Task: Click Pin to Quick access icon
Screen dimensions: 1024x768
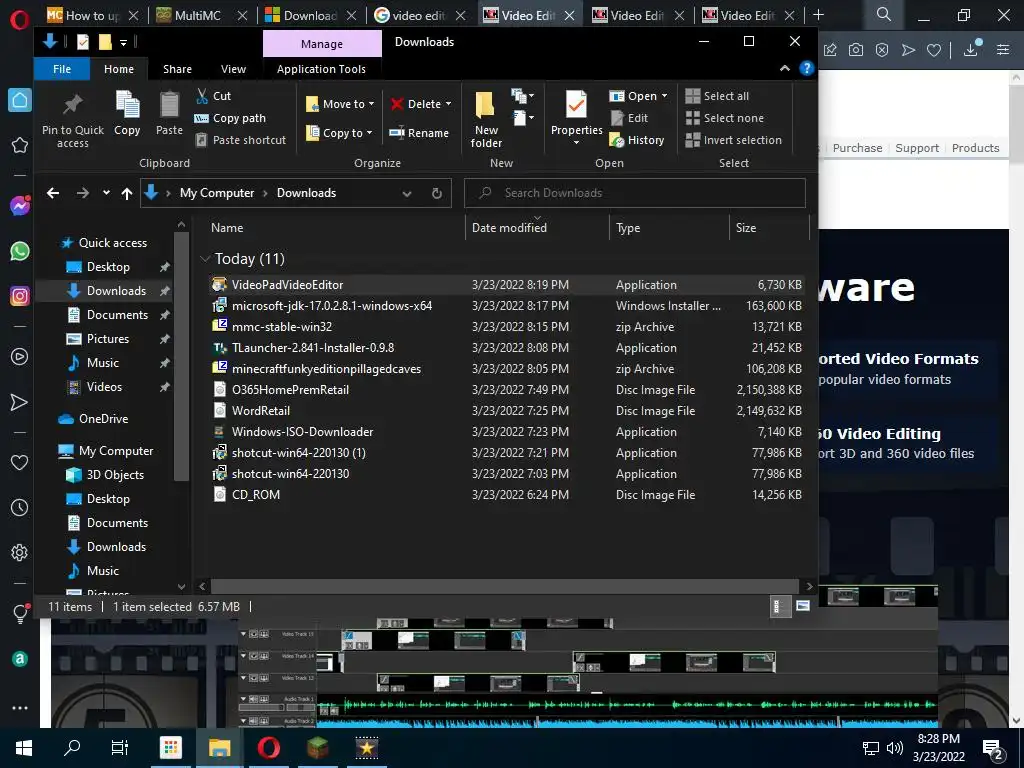Action: 72,104
